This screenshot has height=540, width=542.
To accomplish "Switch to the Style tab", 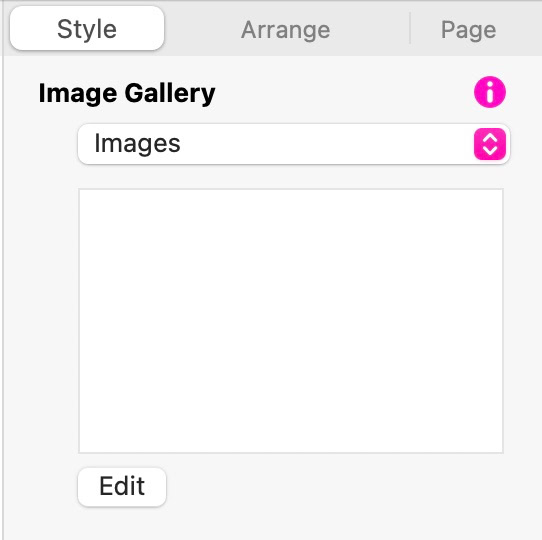I will [87, 29].
